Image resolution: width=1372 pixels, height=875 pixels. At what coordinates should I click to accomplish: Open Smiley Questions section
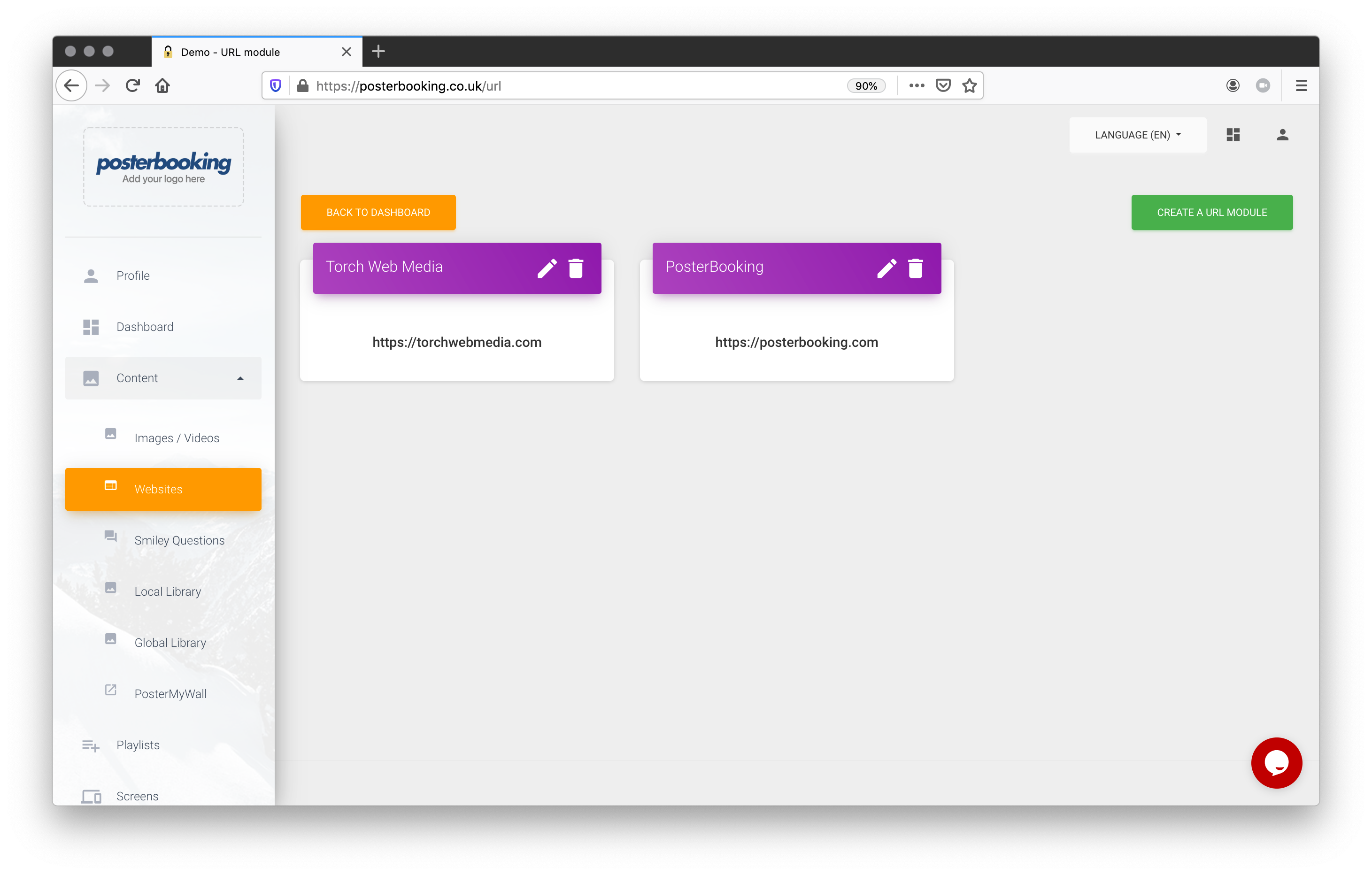(x=163, y=541)
